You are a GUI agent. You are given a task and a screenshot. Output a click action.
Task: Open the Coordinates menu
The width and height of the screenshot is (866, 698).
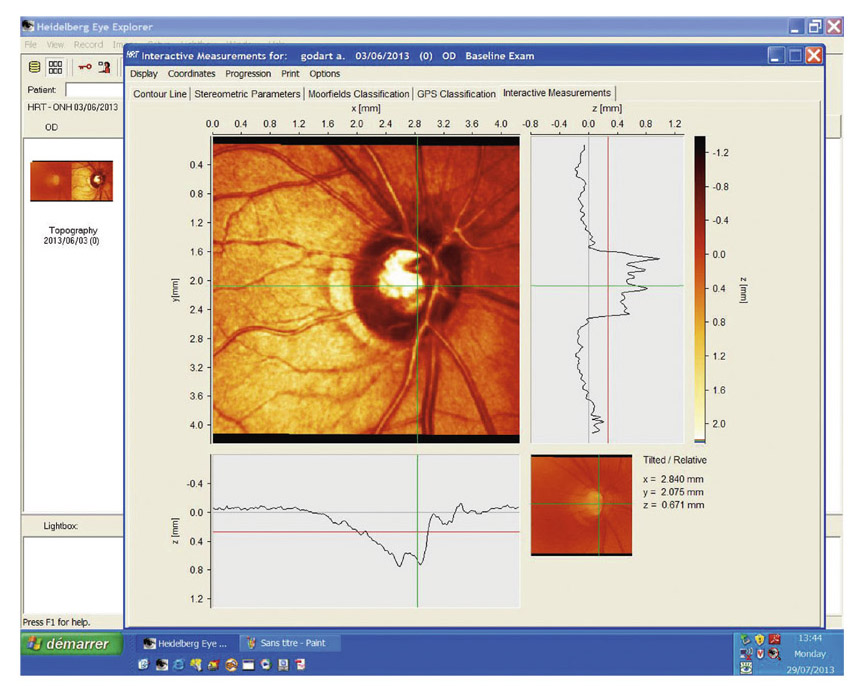pos(192,74)
